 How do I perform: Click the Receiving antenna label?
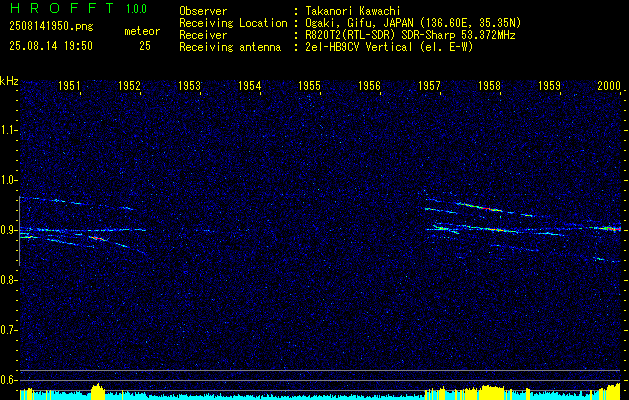pyautogui.click(x=230, y=47)
